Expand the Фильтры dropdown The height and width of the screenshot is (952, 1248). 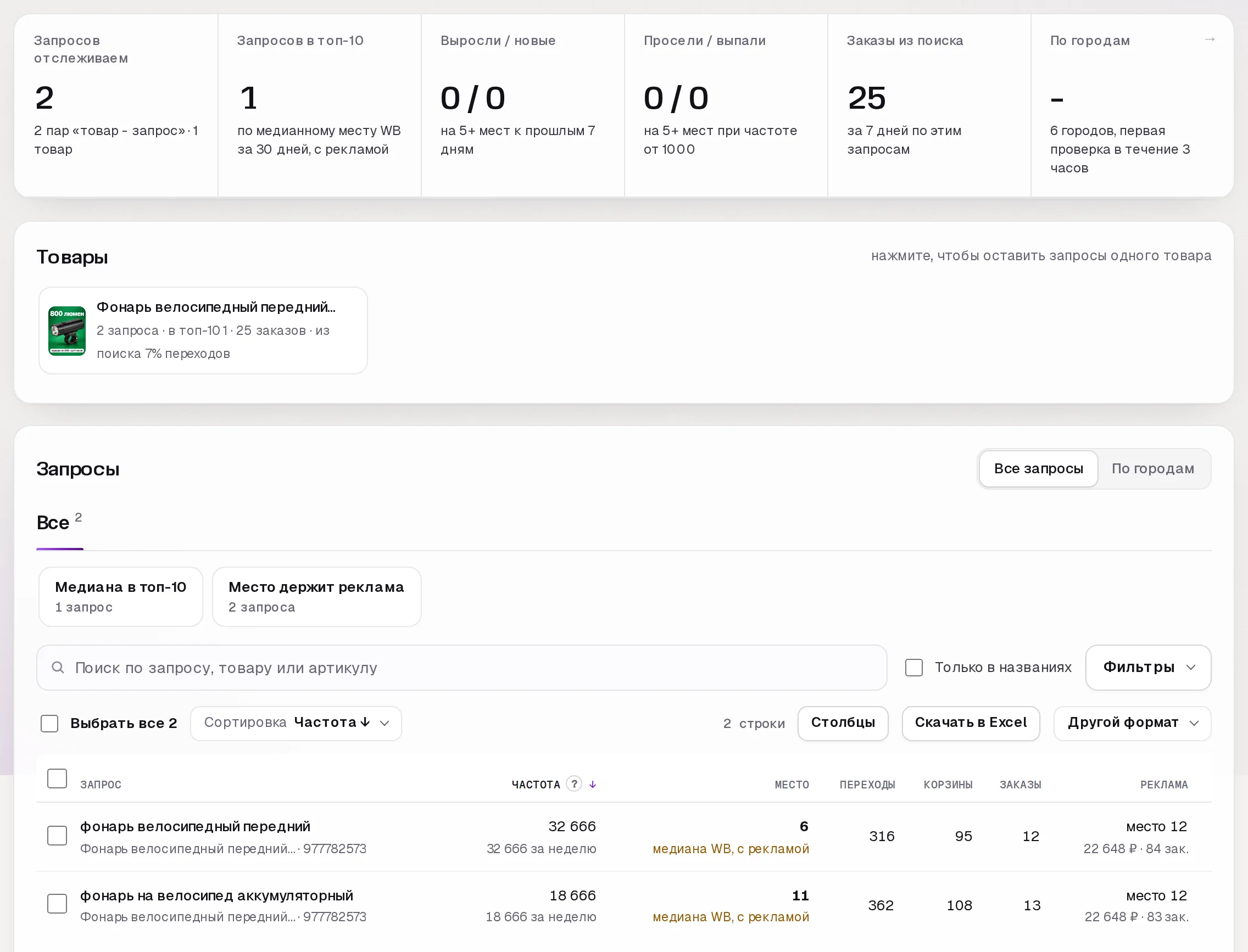[x=1148, y=668]
